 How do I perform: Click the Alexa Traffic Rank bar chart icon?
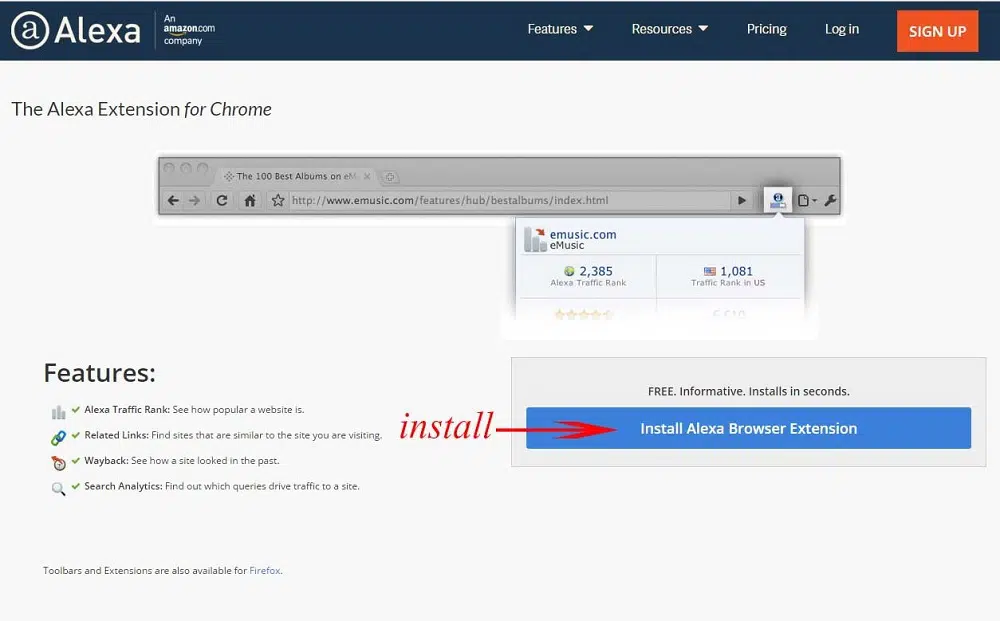click(58, 412)
